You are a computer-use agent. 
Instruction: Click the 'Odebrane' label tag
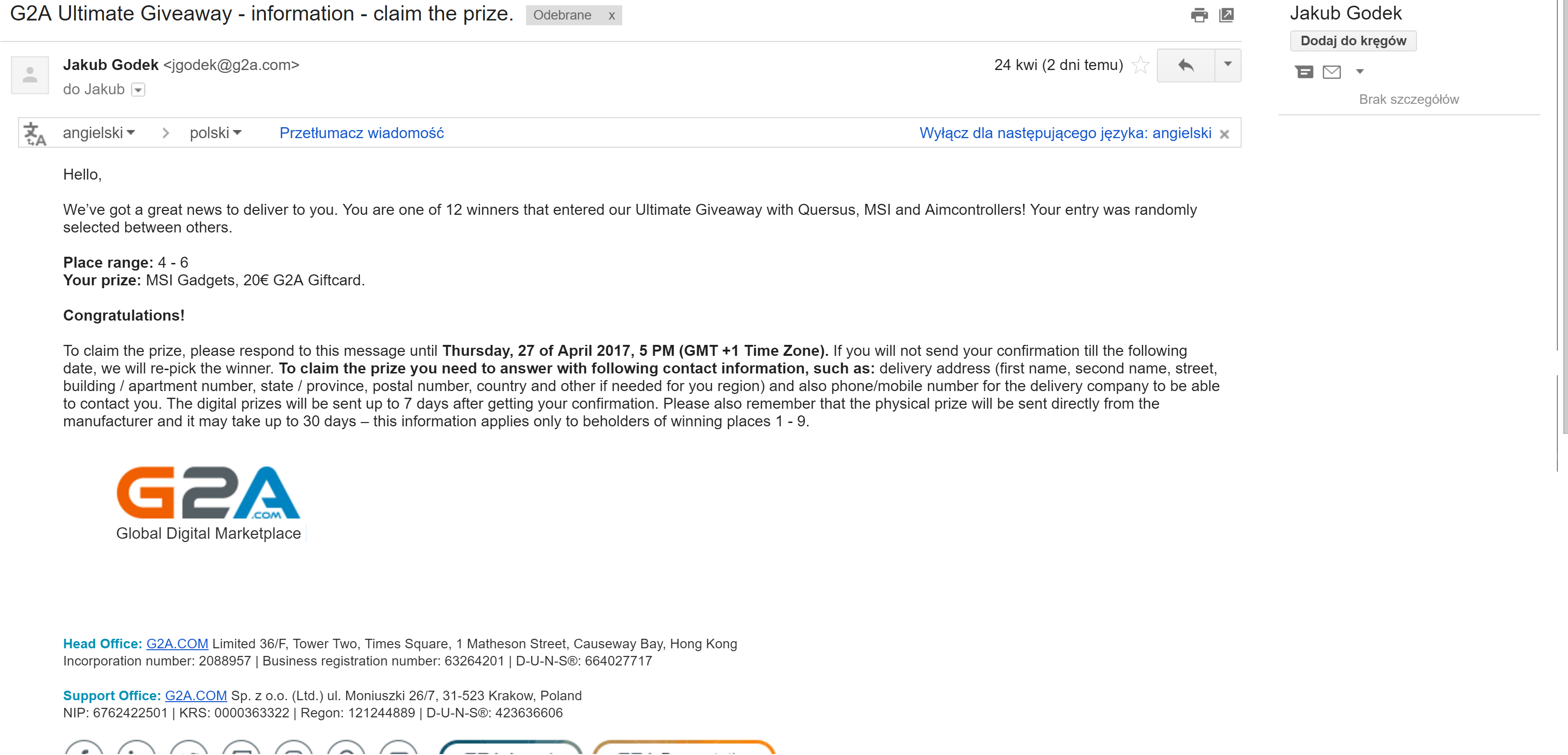coord(562,15)
